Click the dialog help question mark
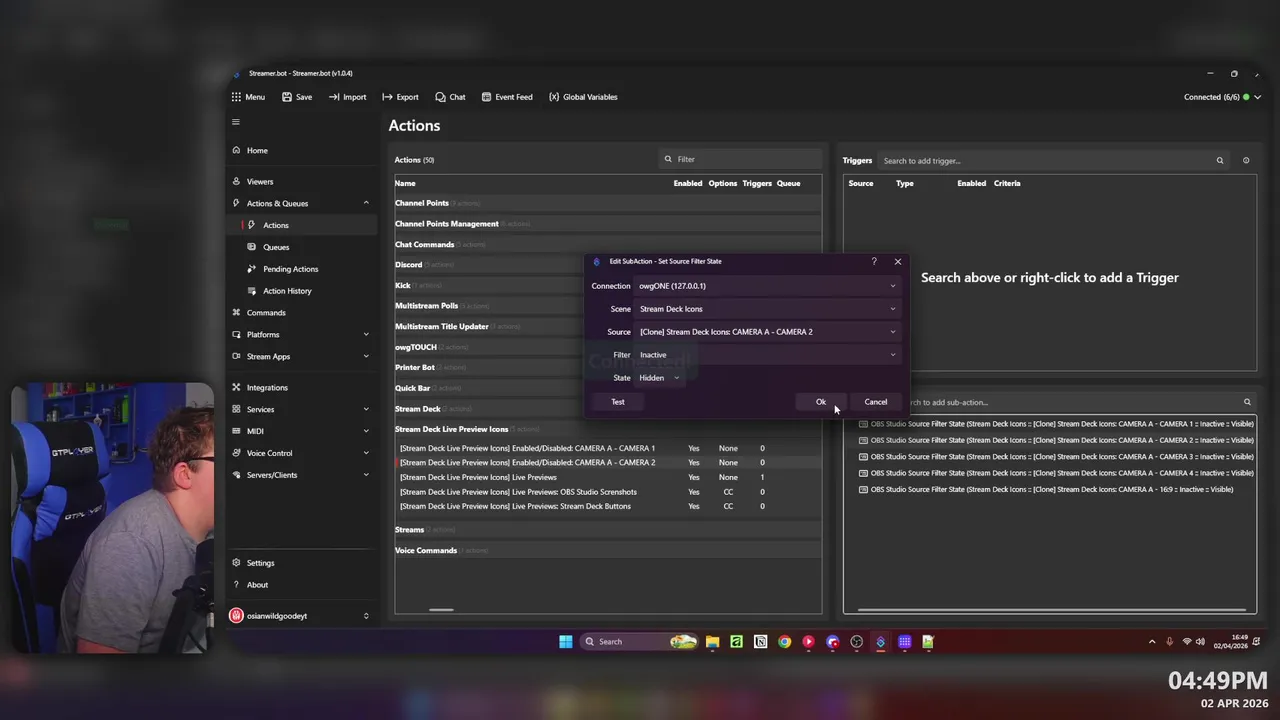This screenshot has width=1280, height=720. tap(874, 261)
